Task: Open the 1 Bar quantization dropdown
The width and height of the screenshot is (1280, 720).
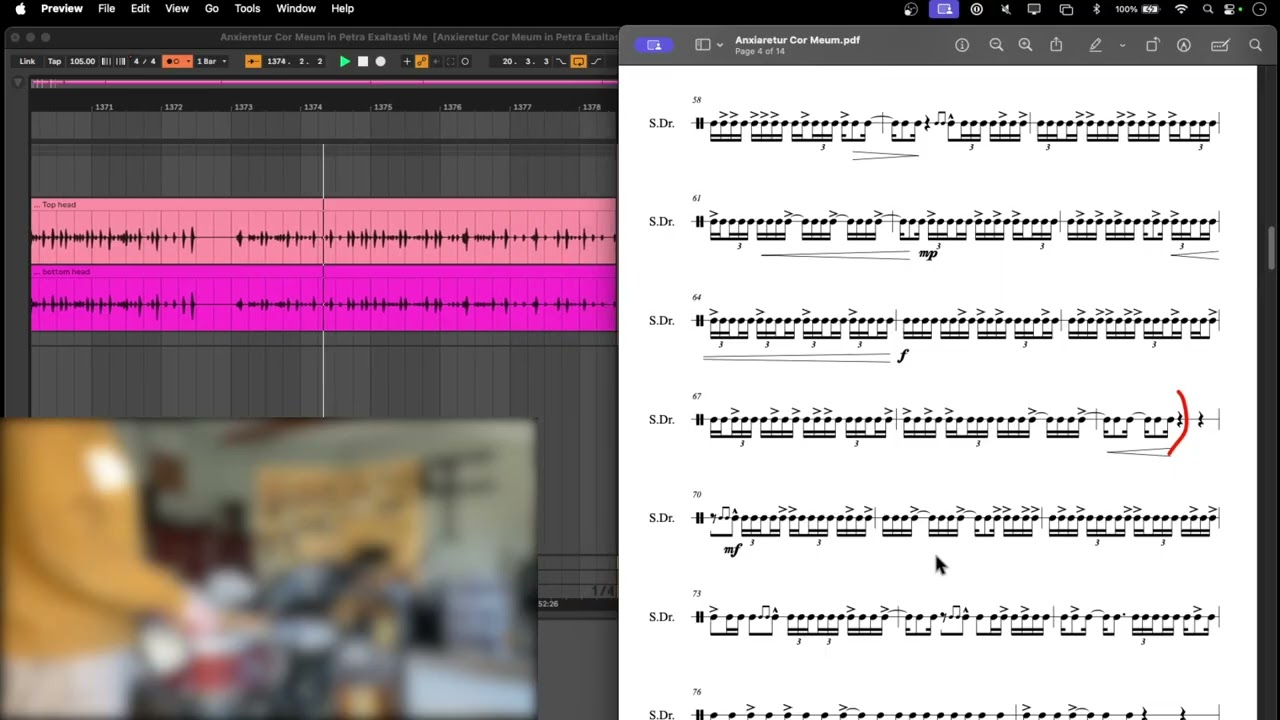Action: click(x=211, y=61)
